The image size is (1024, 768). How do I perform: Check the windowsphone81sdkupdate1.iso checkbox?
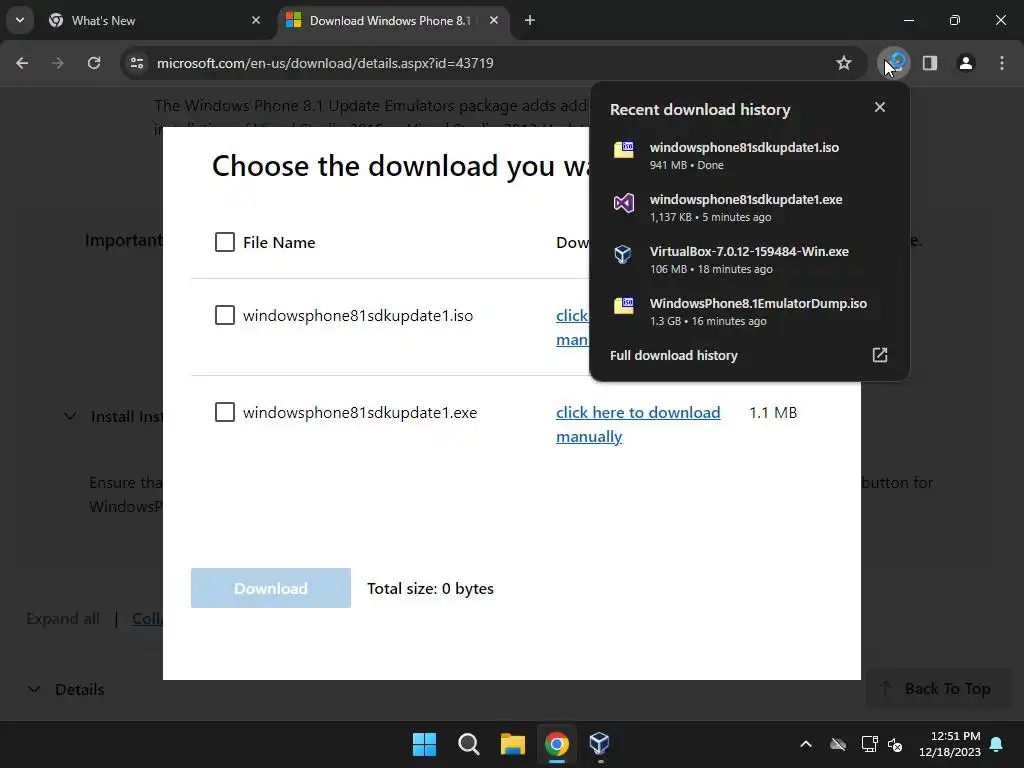coord(225,315)
